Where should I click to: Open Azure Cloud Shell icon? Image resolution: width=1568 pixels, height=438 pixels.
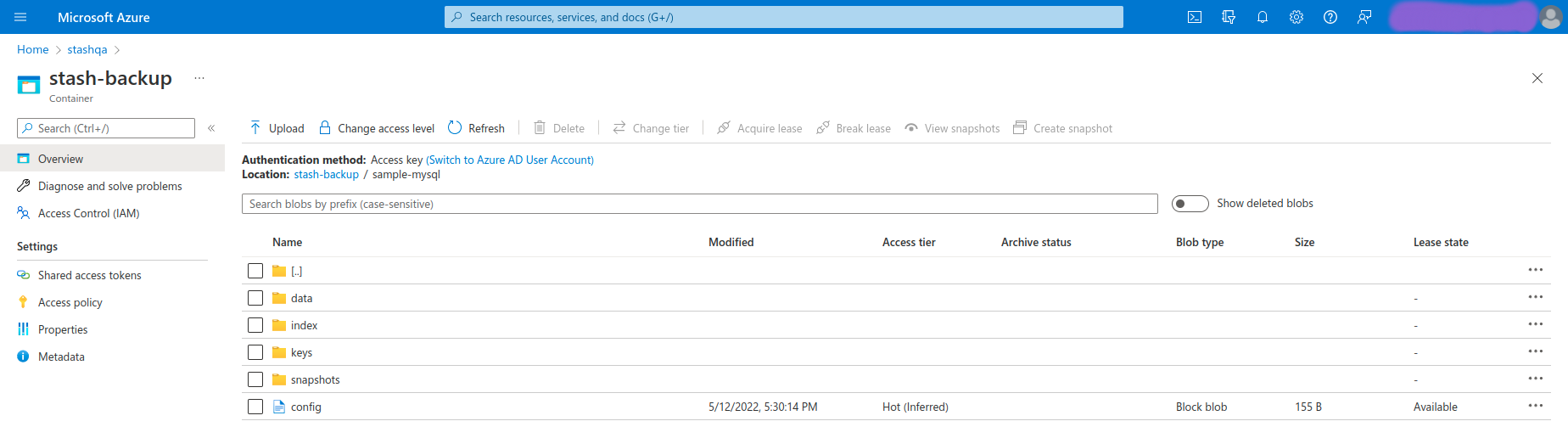[x=1195, y=17]
